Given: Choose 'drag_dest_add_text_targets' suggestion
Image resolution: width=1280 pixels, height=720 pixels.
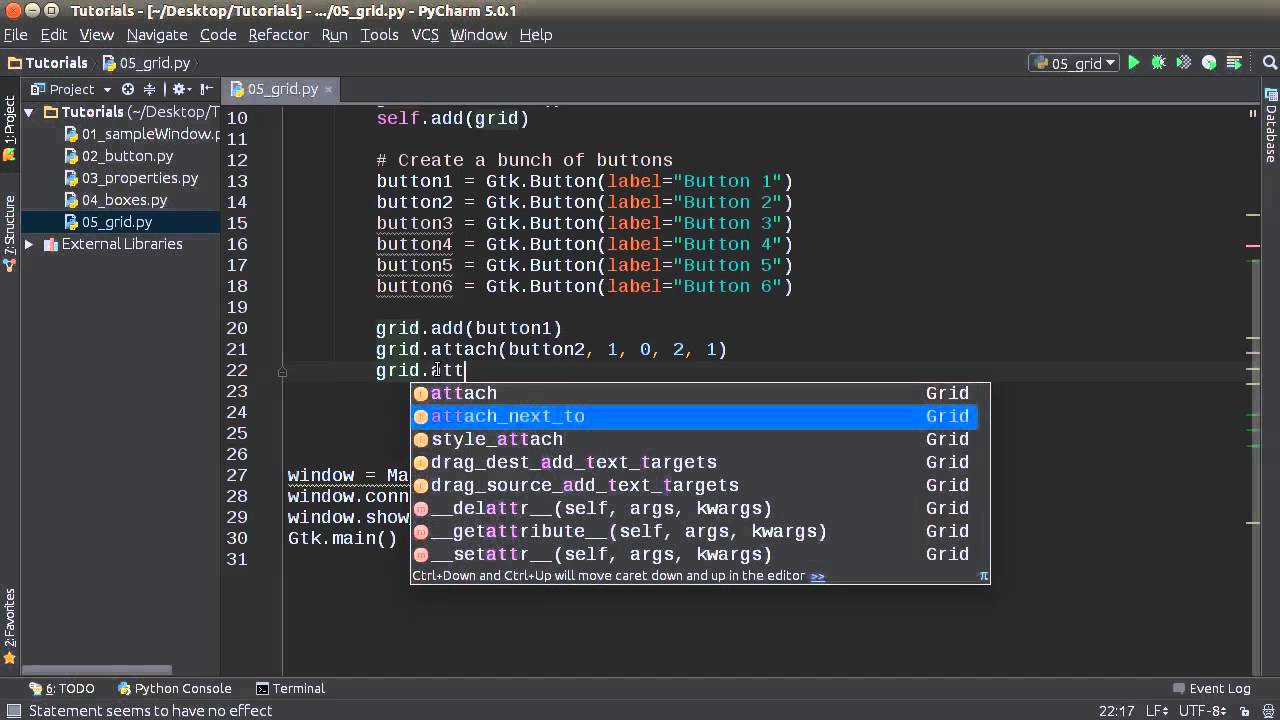Looking at the screenshot, I should (x=694, y=463).
